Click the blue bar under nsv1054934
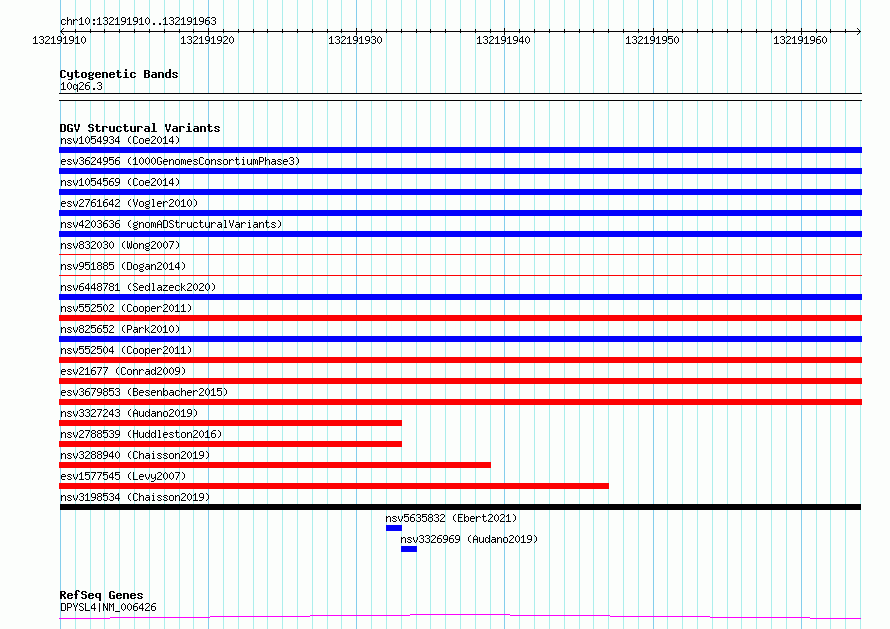Viewport: 890px width, 629px height. click(460, 150)
